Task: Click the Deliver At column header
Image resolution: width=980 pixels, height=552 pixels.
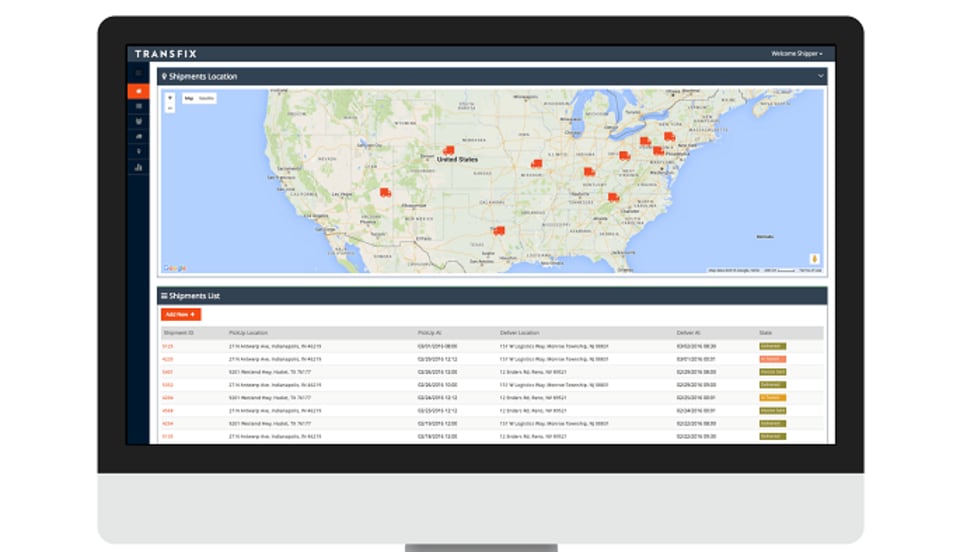Action: [689, 332]
